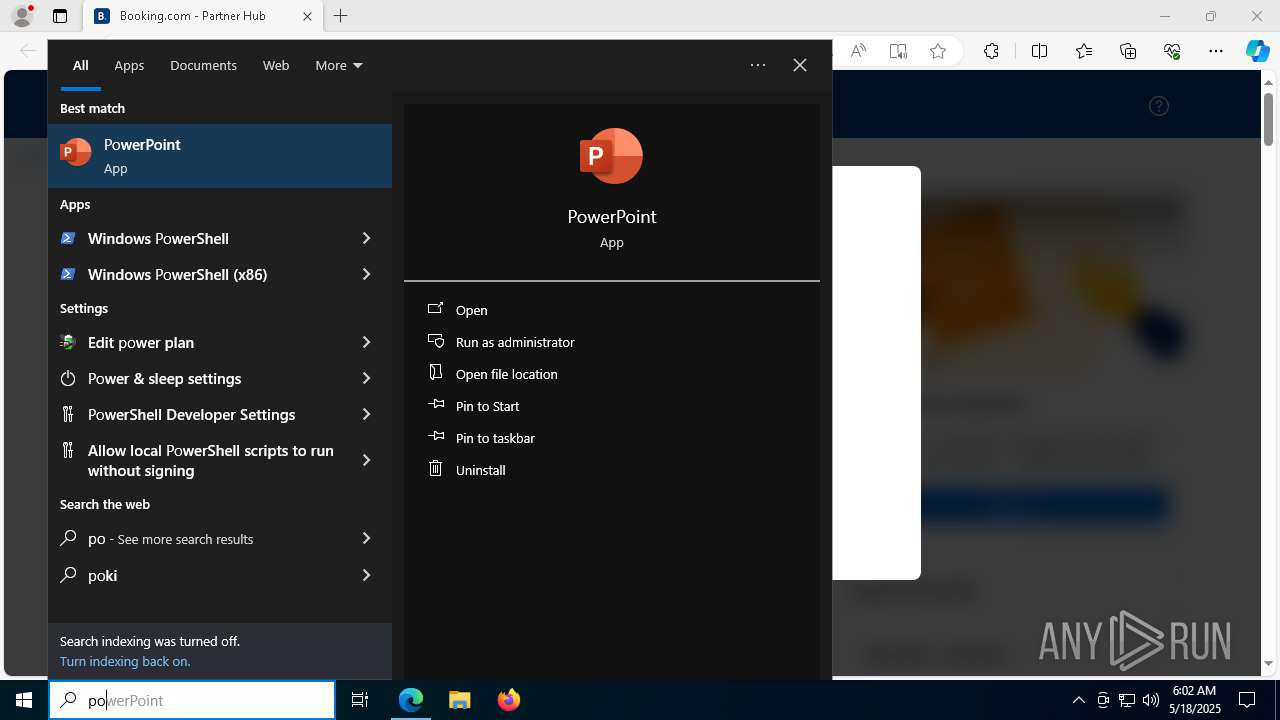Open Edge profile avatar
1280x720 pixels.
point(22,16)
